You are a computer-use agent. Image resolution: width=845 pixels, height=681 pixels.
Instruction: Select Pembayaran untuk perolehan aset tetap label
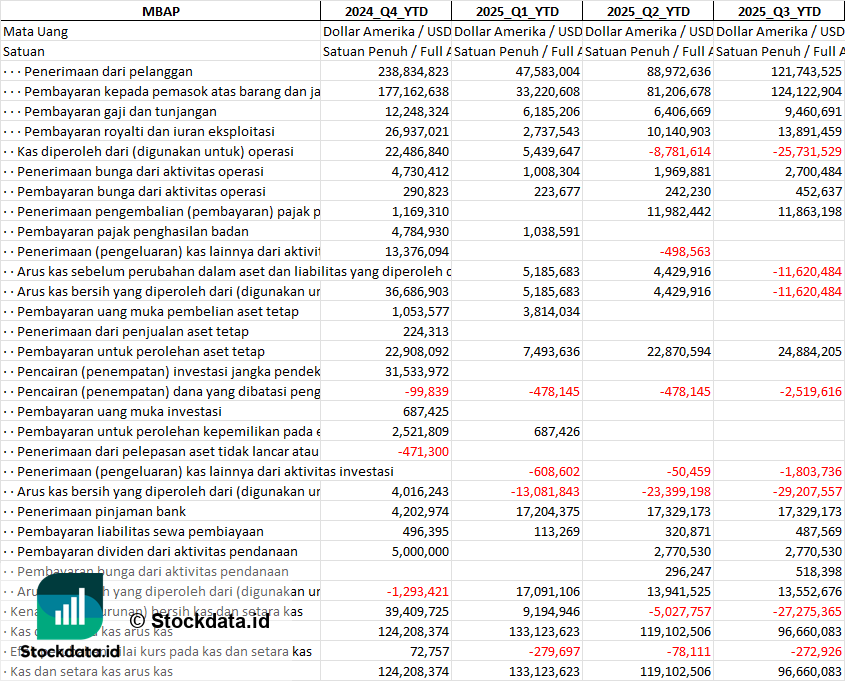pos(141,351)
